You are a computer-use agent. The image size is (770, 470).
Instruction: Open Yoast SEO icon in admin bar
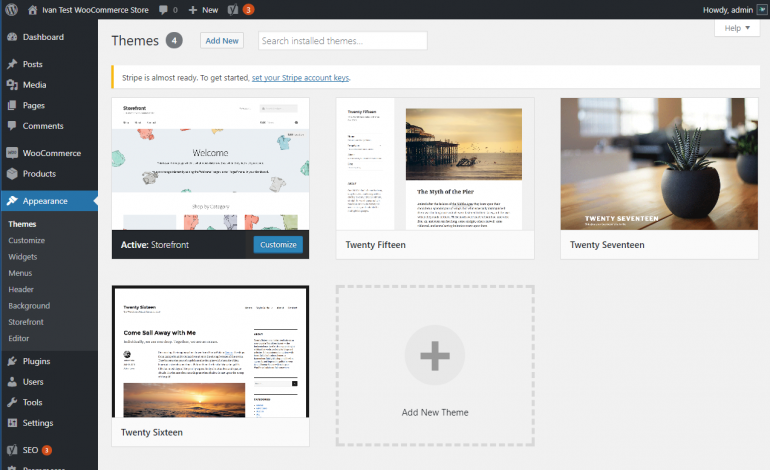(233, 10)
